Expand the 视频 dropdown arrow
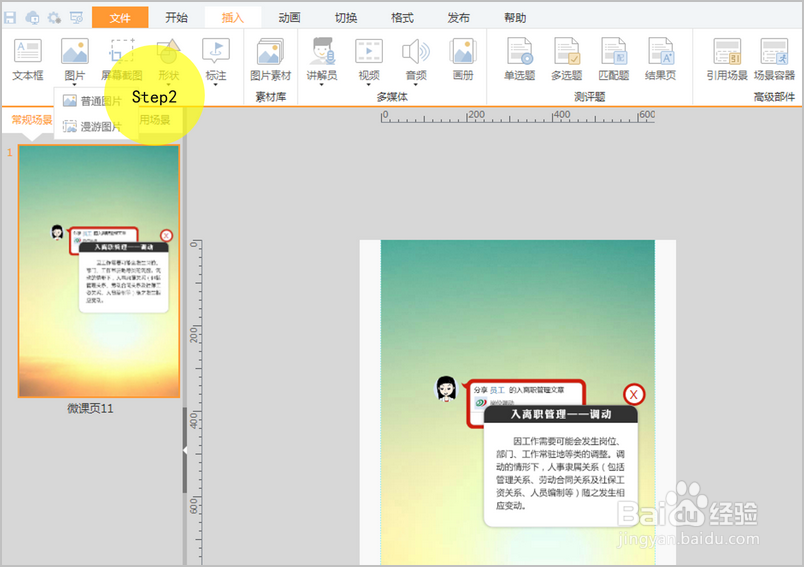 369,85
